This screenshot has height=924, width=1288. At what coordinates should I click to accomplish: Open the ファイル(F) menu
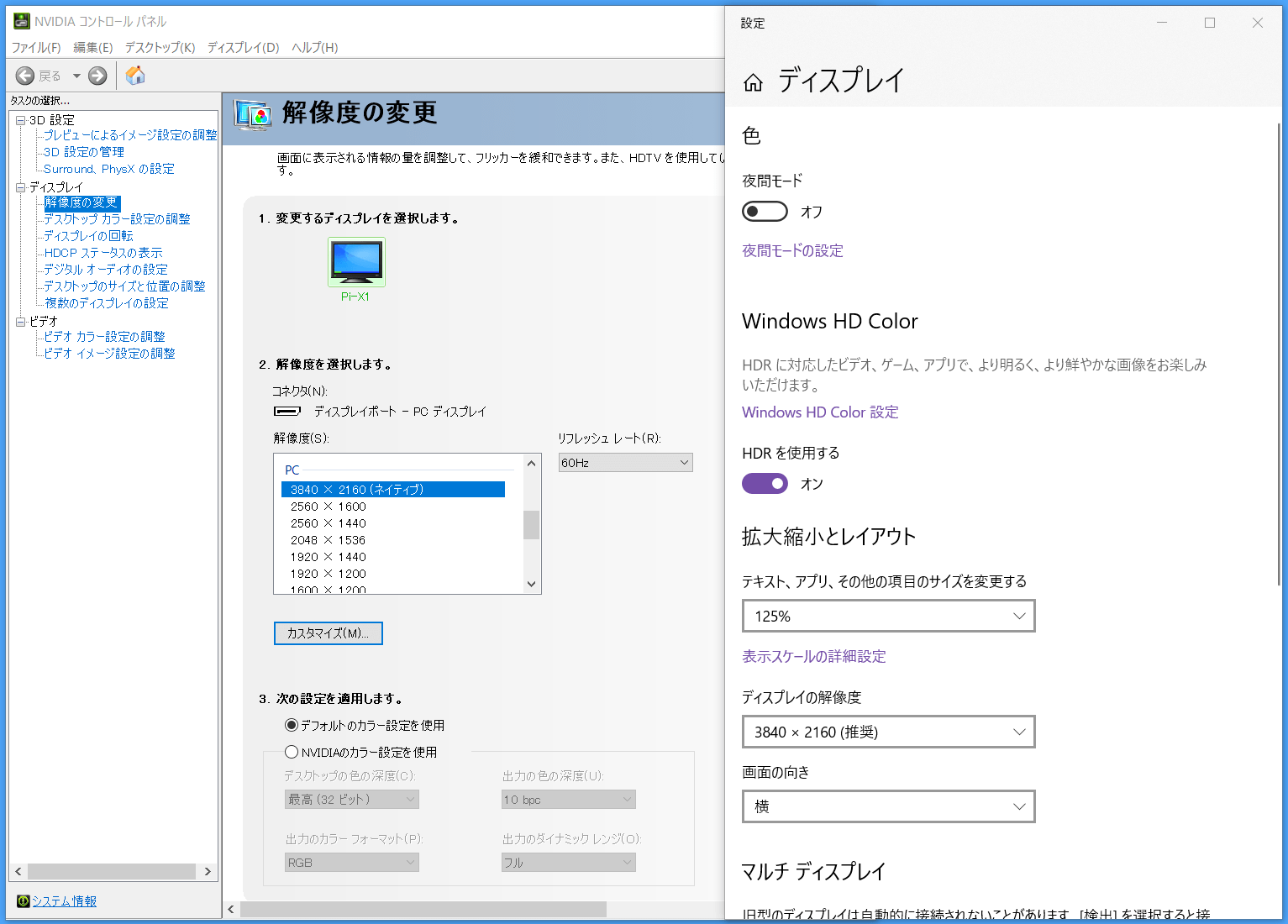36,47
